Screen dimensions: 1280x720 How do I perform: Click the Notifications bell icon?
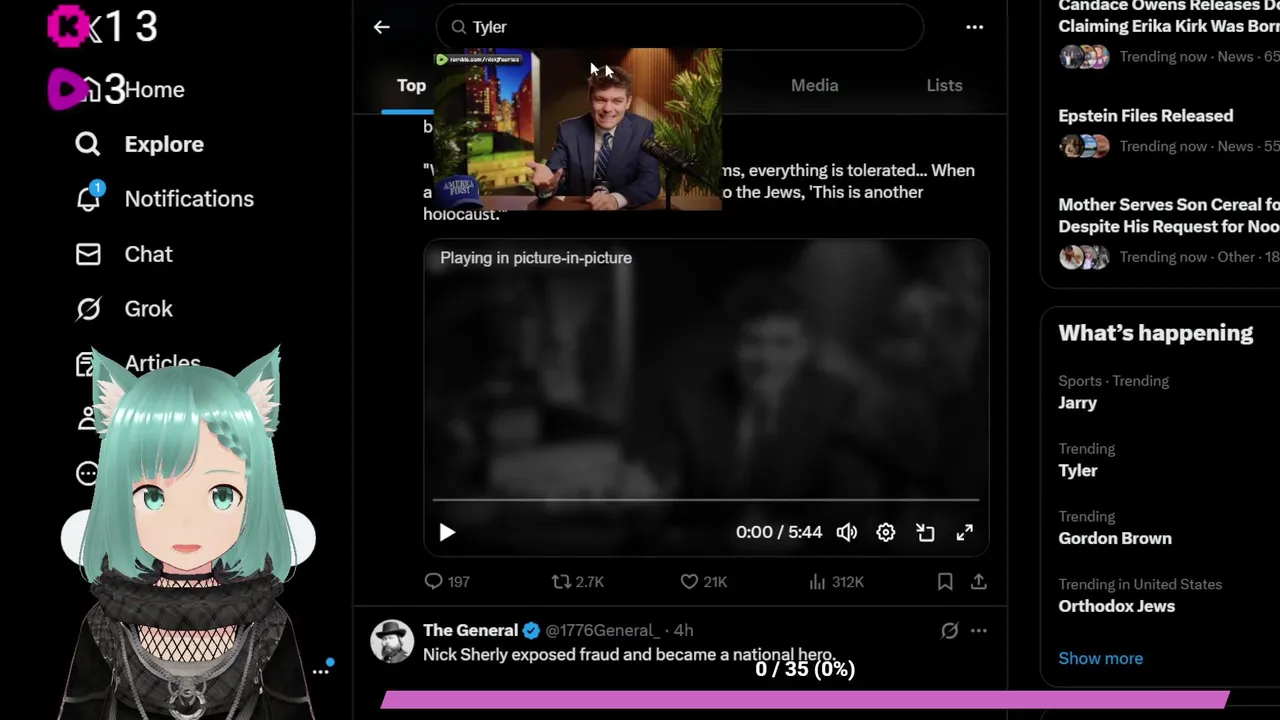[x=88, y=199]
